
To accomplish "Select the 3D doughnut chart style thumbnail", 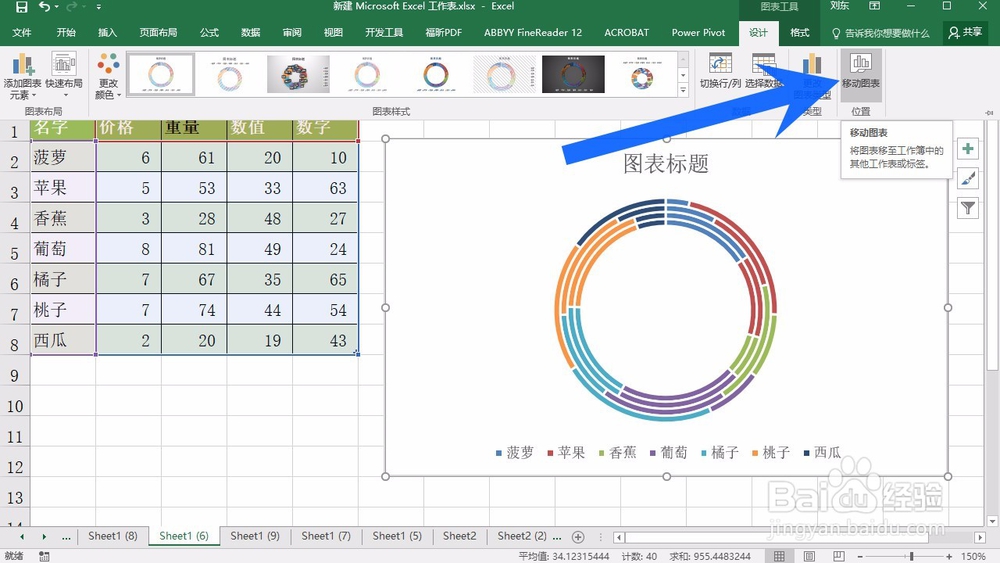I will click(x=298, y=75).
